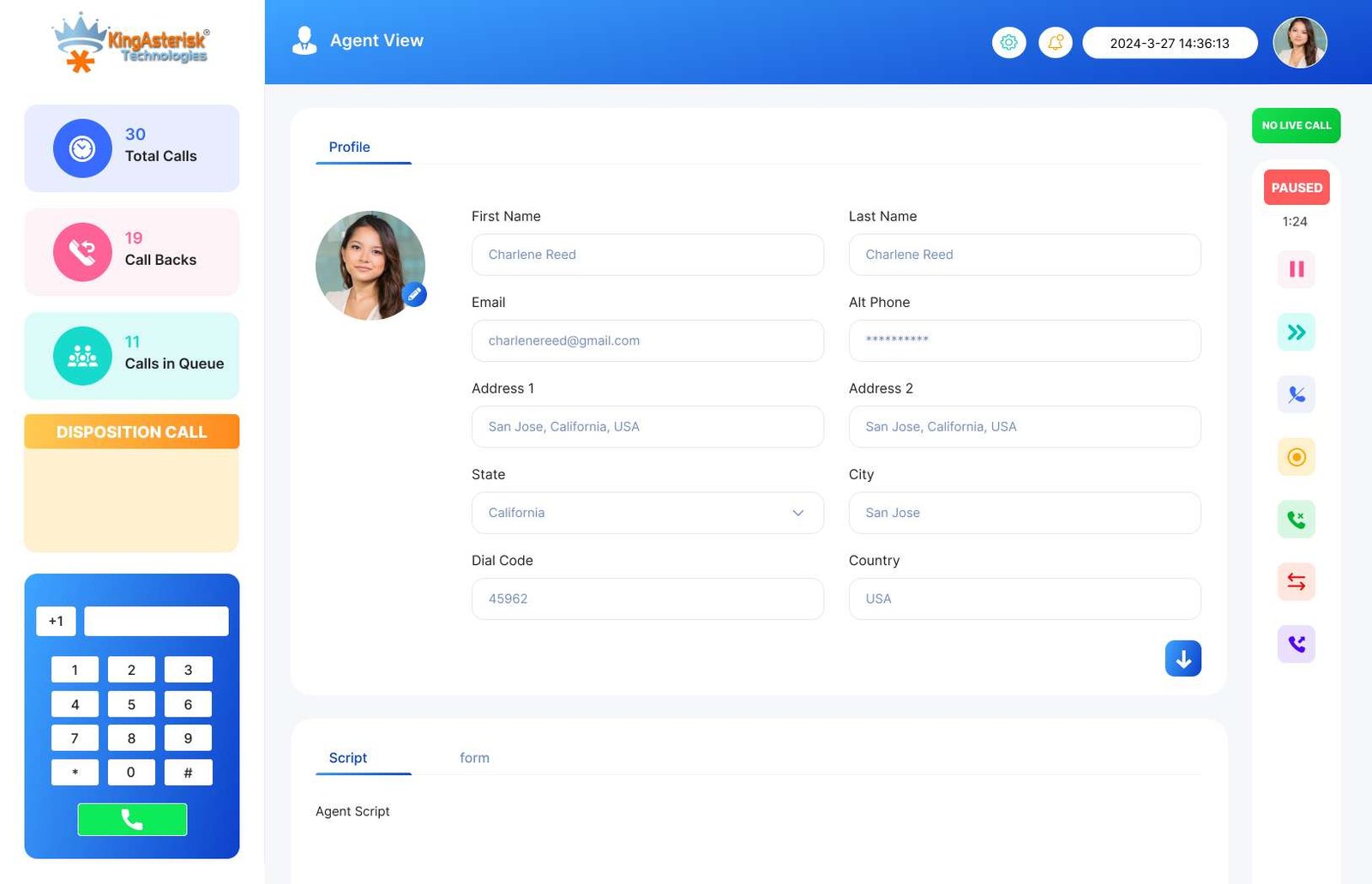Click the pause icon in right panel
Screen dimensions: 1372x884
1296,269
